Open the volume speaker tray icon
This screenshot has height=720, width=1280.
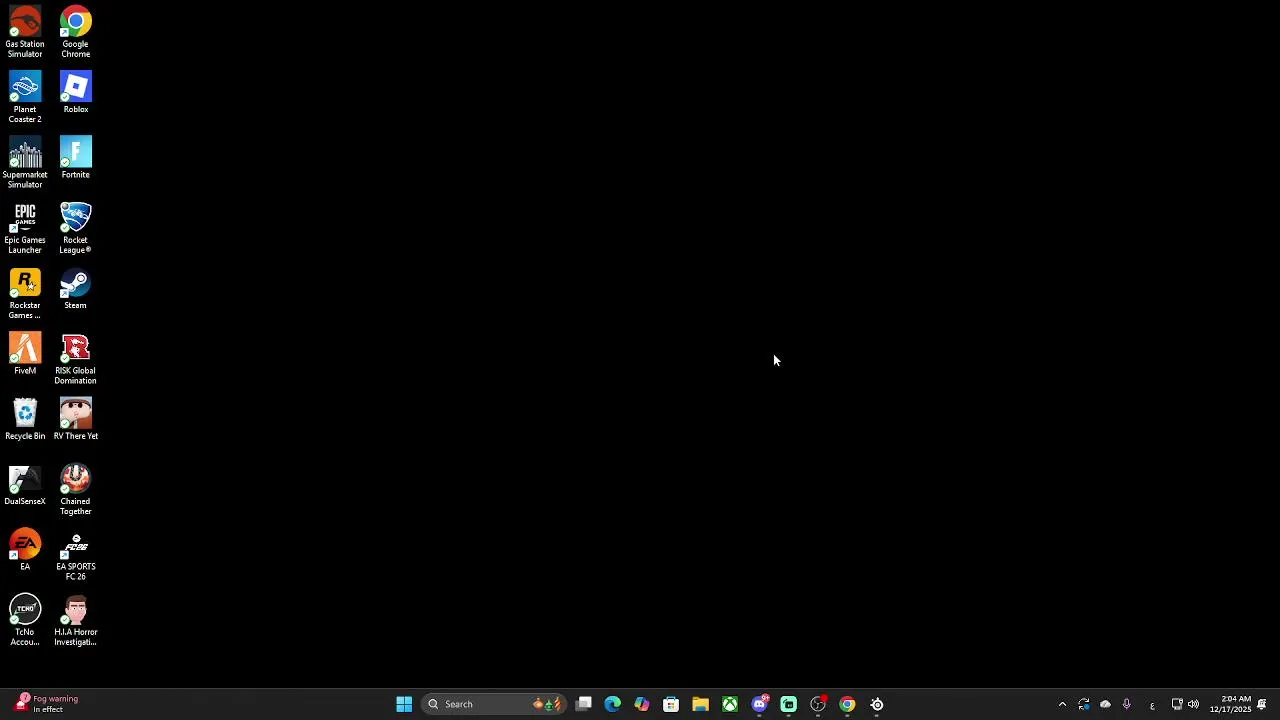point(1193,704)
